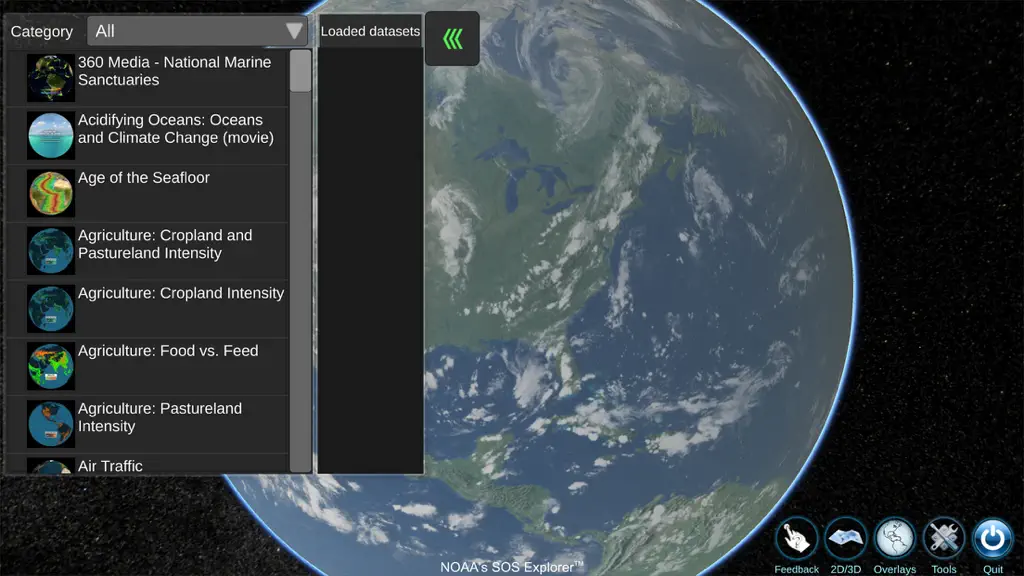This screenshot has height=576, width=1024.
Task: Click the dropdown arrow beside All
Action: click(294, 31)
